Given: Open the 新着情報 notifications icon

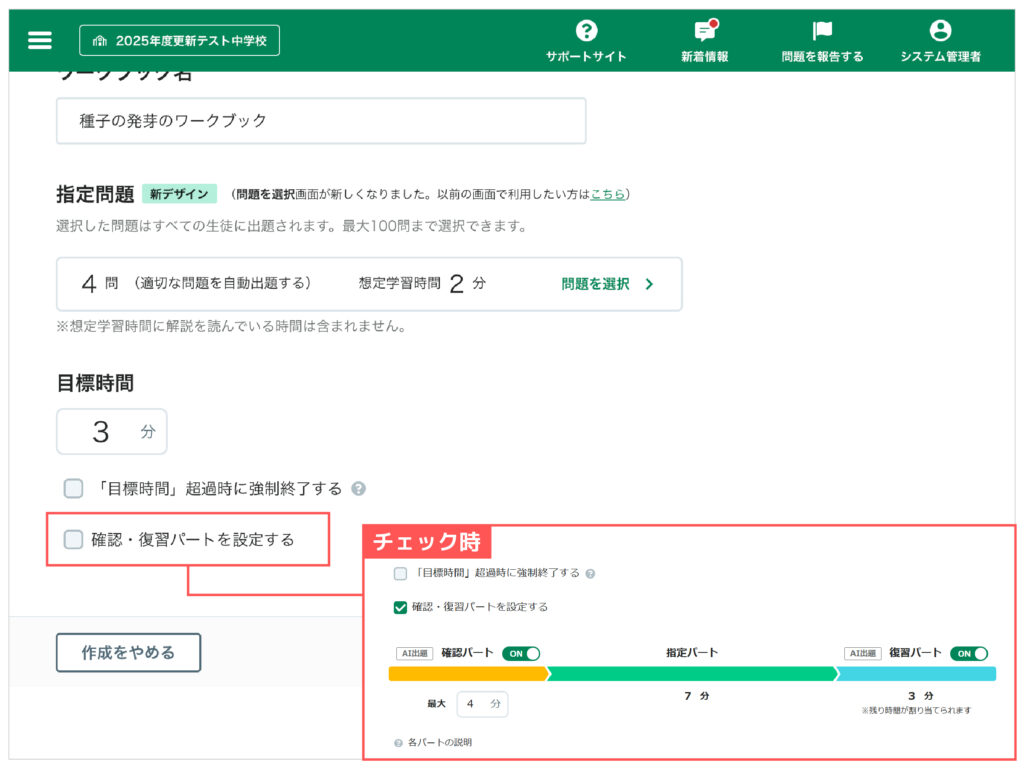Looking at the screenshot, I should pos(705,31).
